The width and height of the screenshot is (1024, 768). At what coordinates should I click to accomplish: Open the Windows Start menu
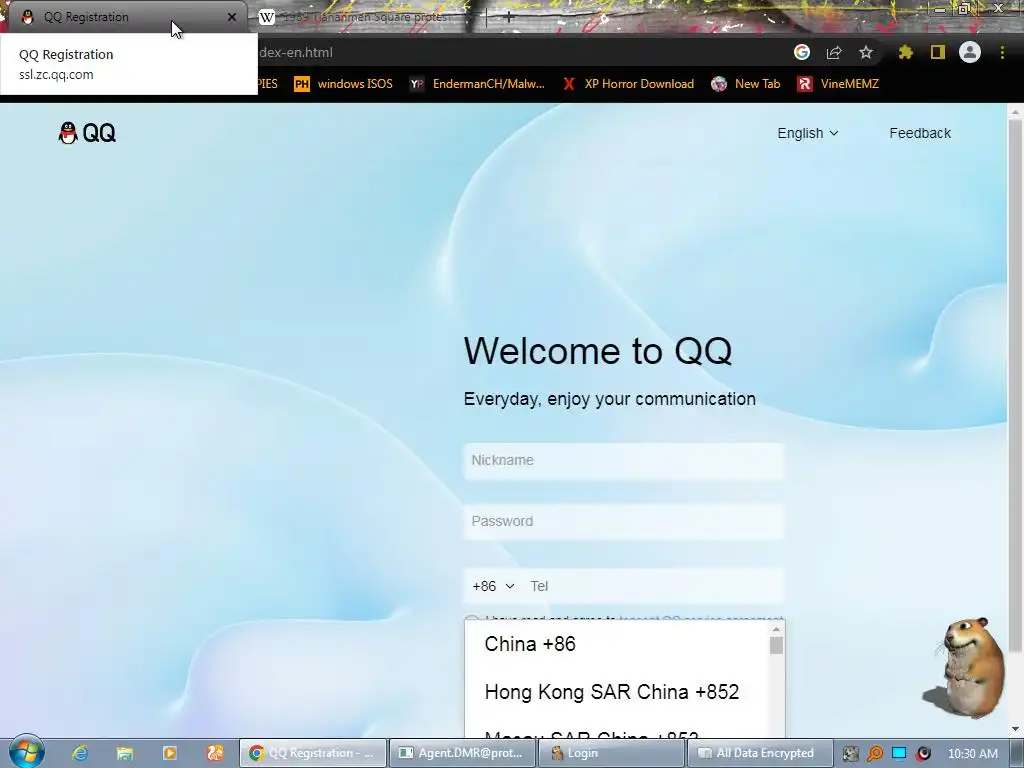tap(26, 752)
